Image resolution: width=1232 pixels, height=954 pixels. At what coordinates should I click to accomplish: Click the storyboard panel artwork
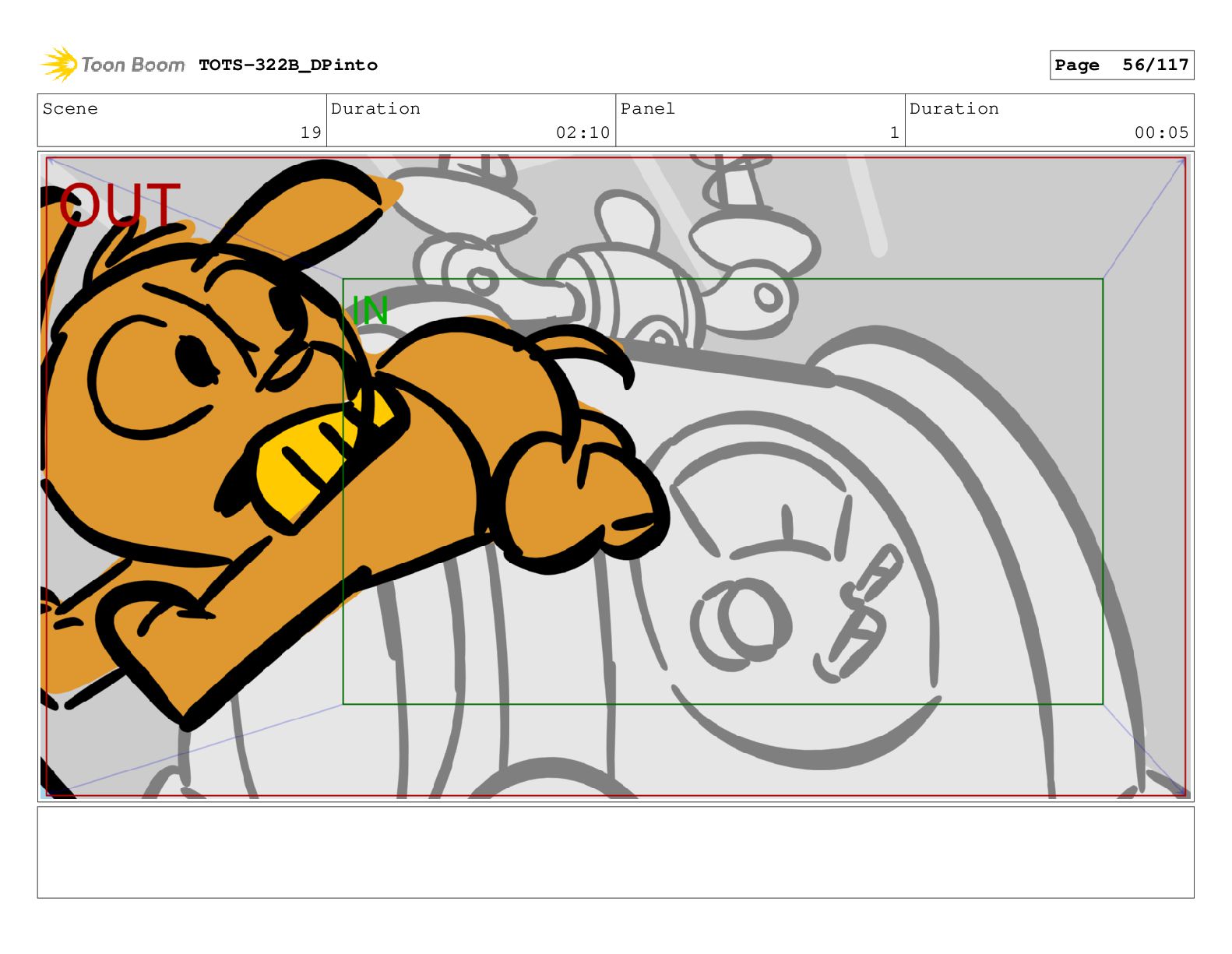pos(615,477)
